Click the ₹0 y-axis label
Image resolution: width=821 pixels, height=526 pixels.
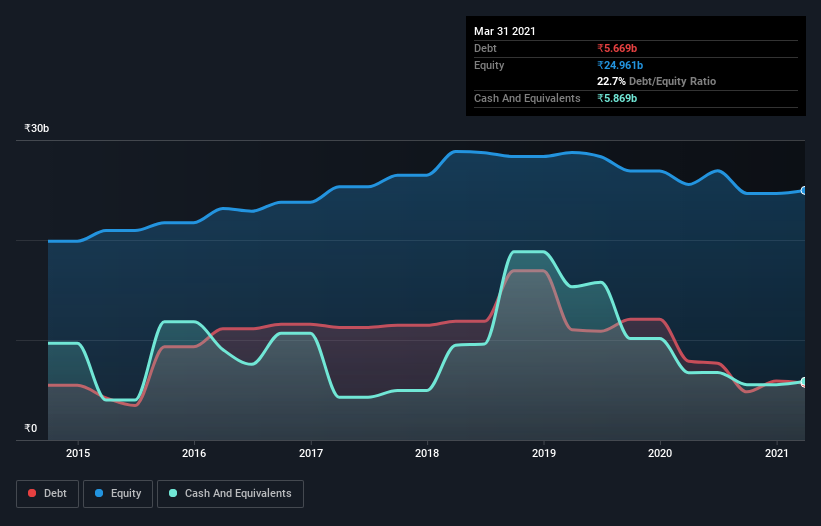pyautogui.click(x=31, y=428)
